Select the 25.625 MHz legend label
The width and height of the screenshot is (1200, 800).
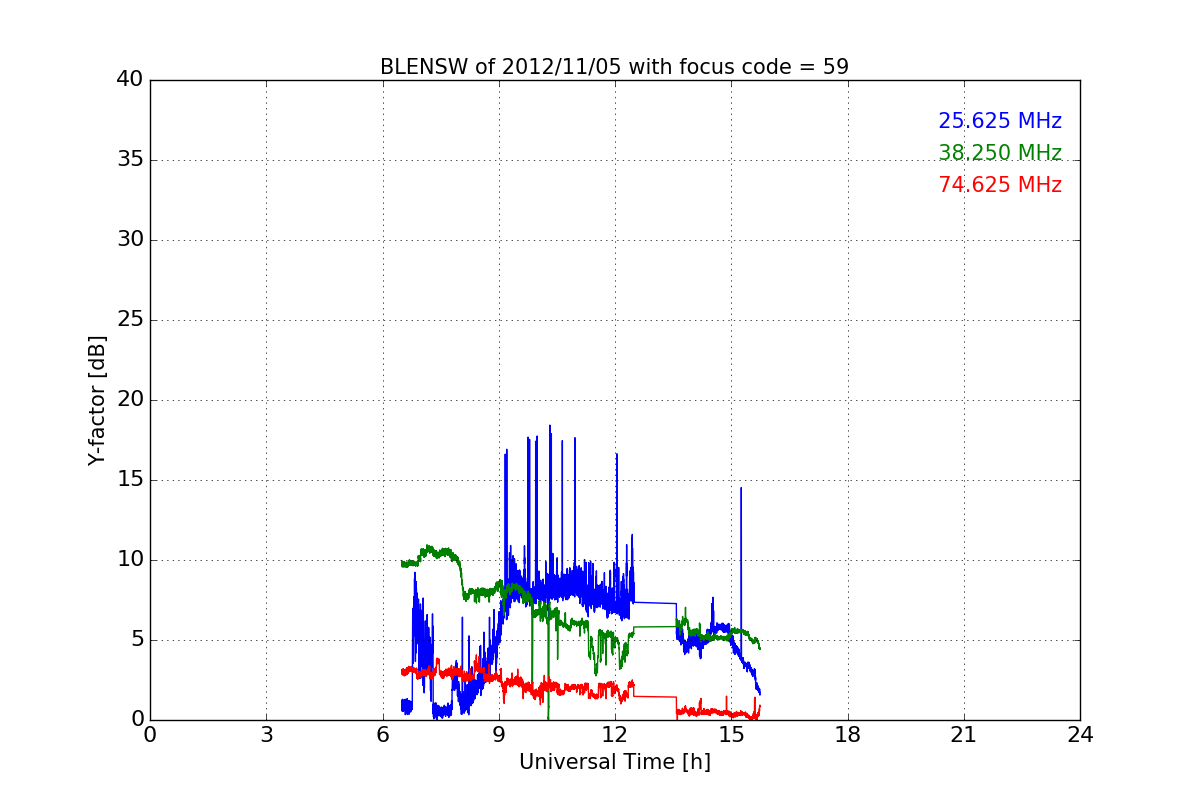pos(1000,121)
